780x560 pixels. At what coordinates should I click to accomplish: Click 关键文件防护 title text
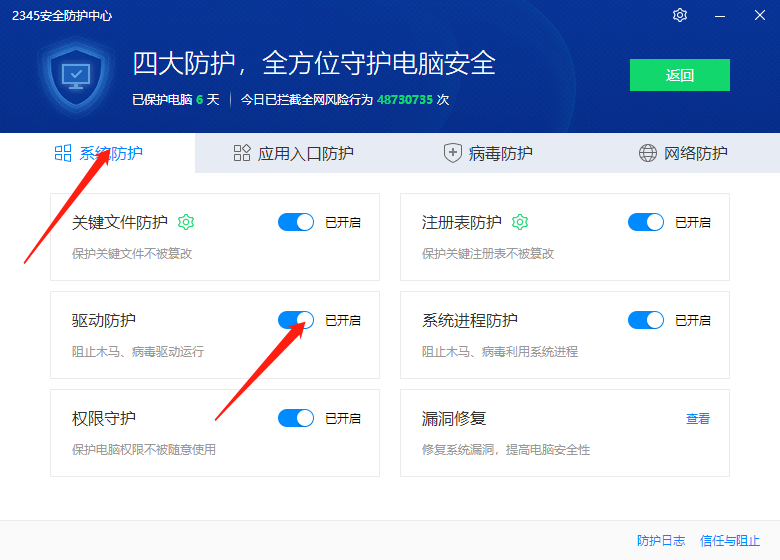pos(120,222)
